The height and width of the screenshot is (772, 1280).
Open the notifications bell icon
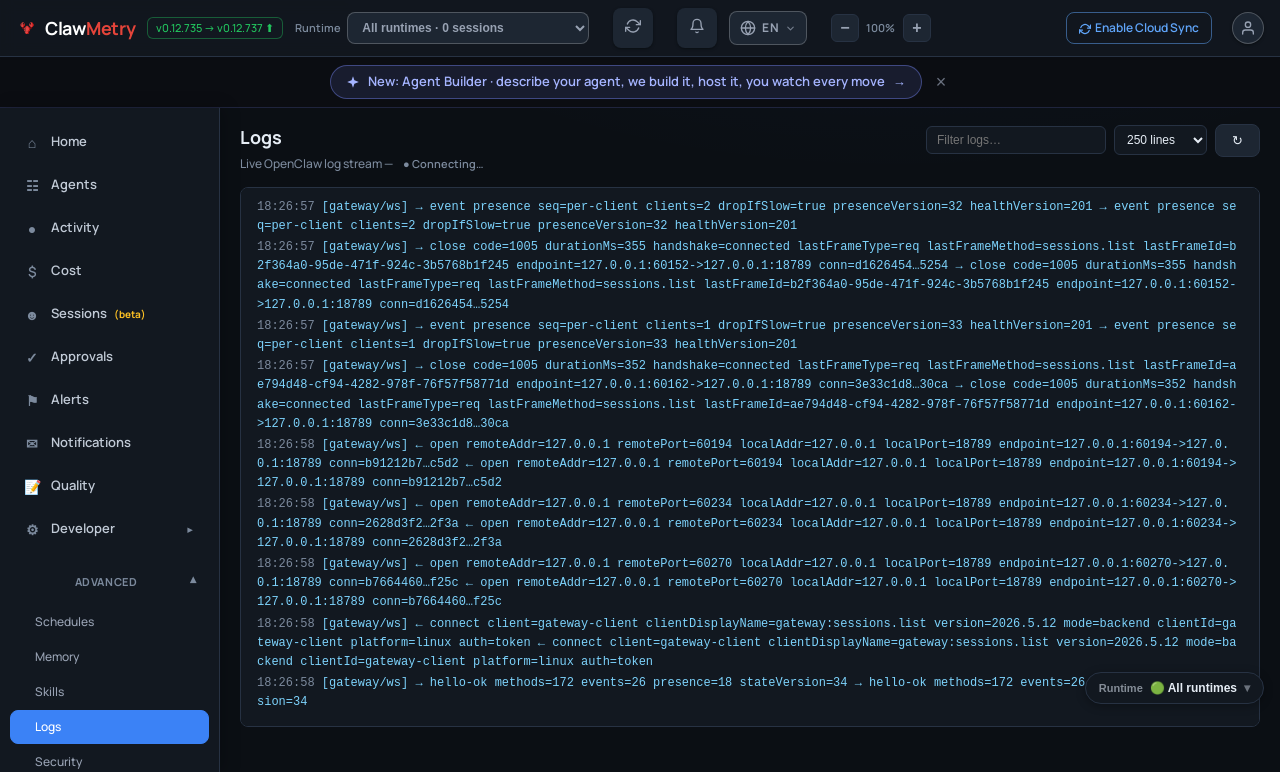point(697,28)
